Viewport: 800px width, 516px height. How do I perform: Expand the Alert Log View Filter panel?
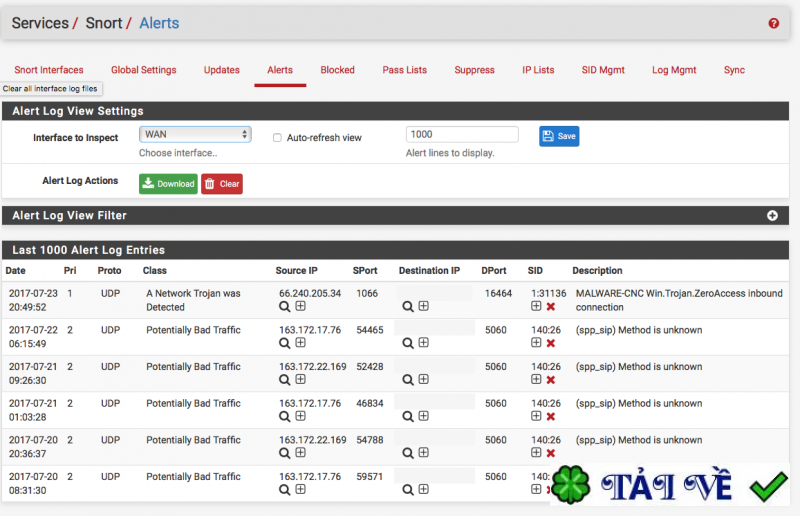pos(772,215)
